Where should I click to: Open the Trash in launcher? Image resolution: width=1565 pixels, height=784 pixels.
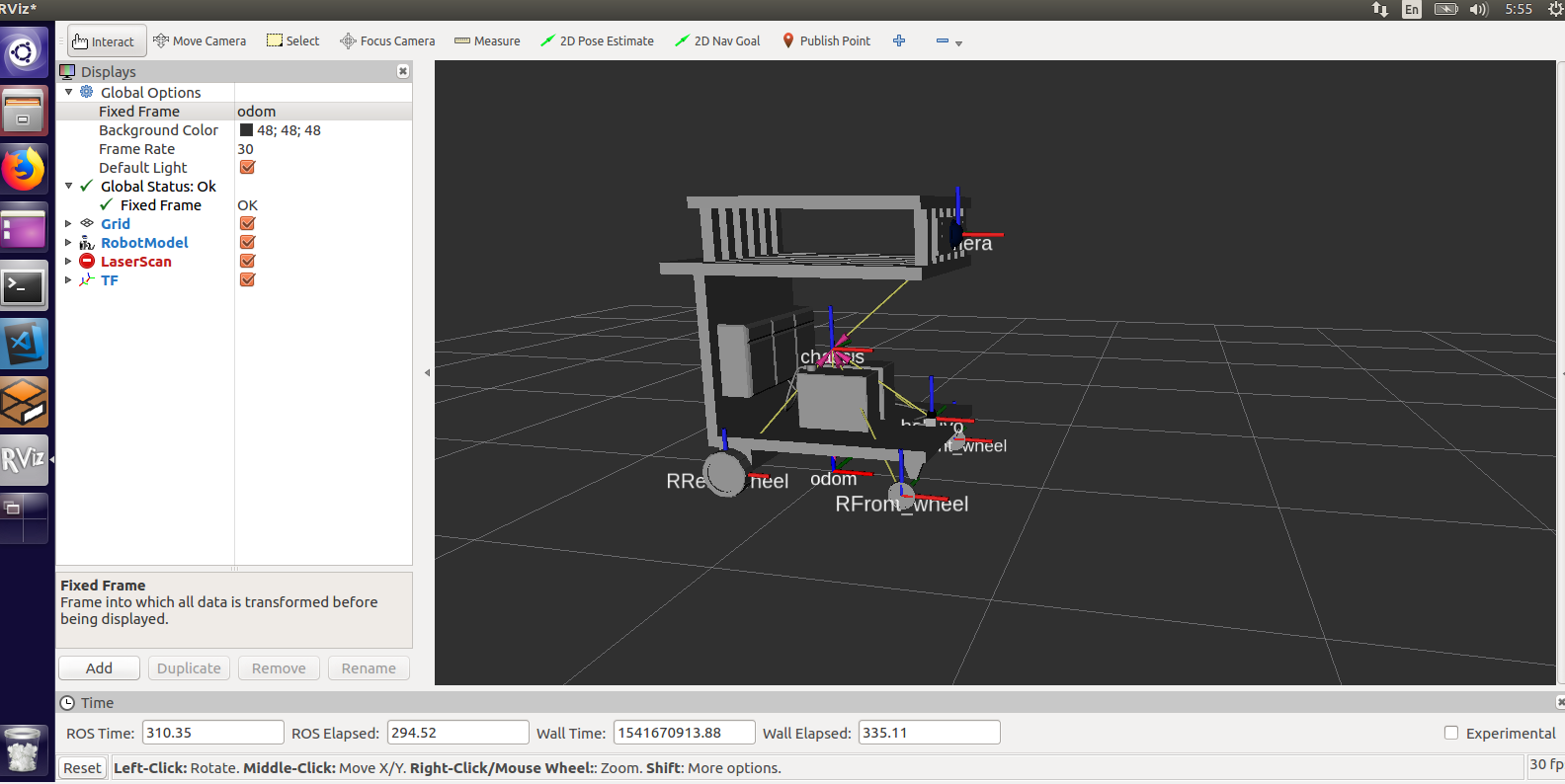coord(24,749)
